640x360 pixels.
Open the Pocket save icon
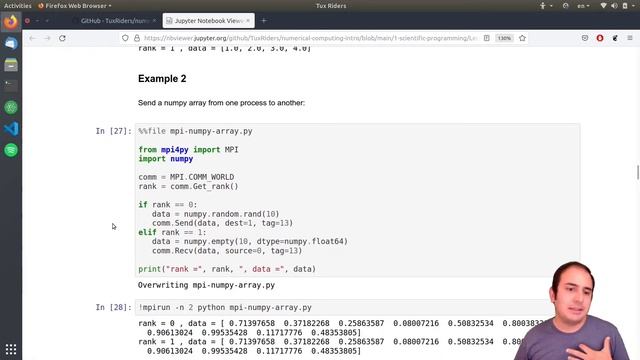pyautogui.click(x=585, y=38)
